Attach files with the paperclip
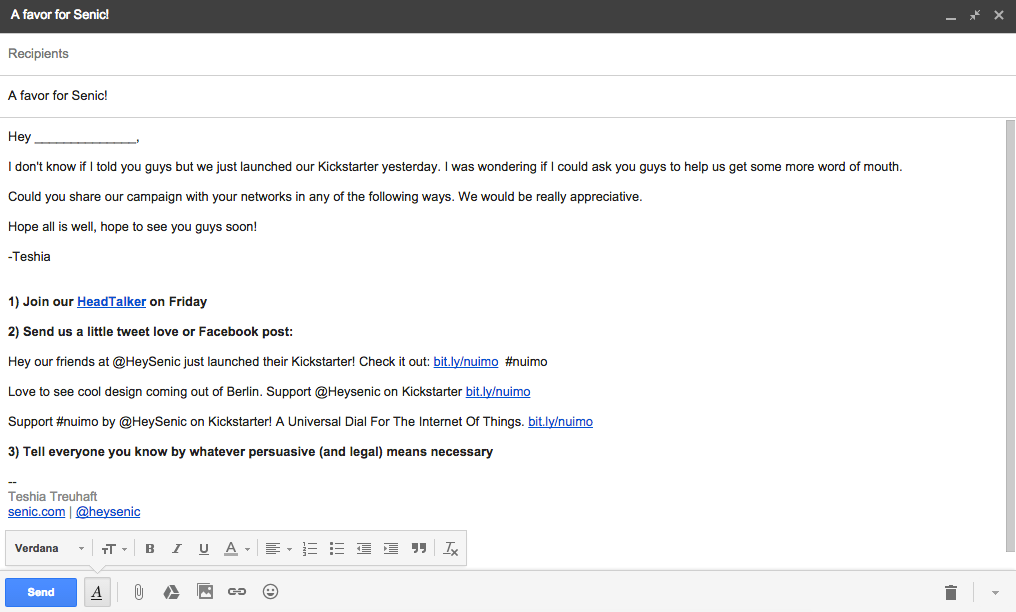Screen dimensions: 1016x612 pyautogui.click(x=139, y=592)
